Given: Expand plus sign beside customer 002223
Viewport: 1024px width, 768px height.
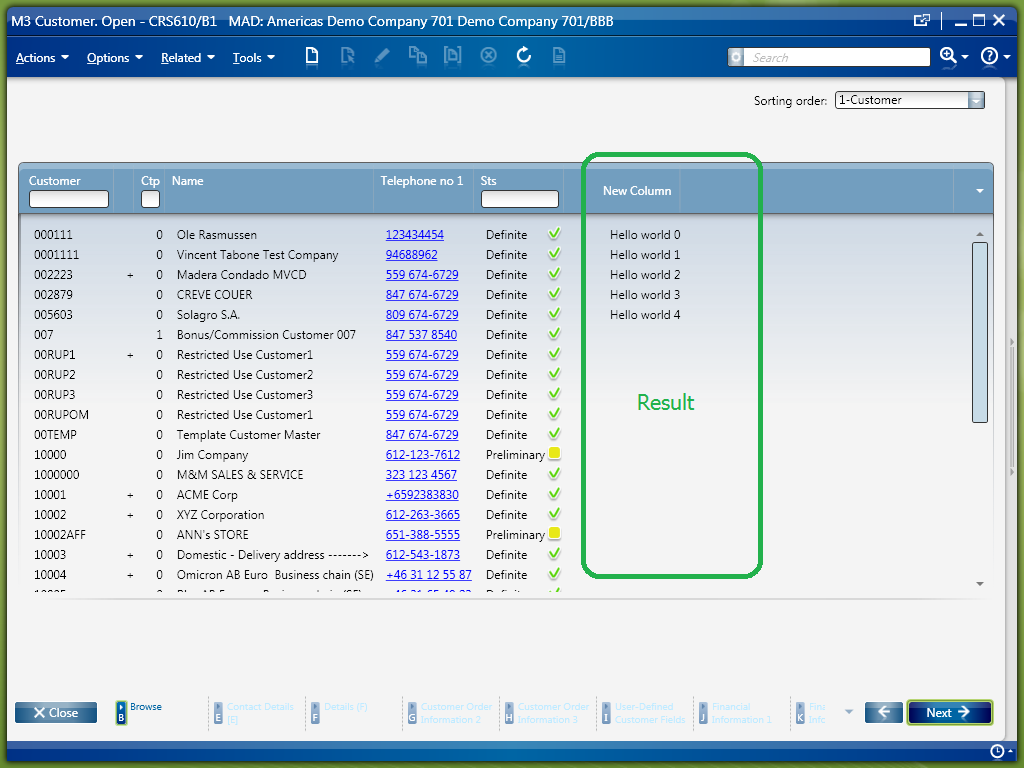Looking at the screenshot, I should [x=130, y=275].
